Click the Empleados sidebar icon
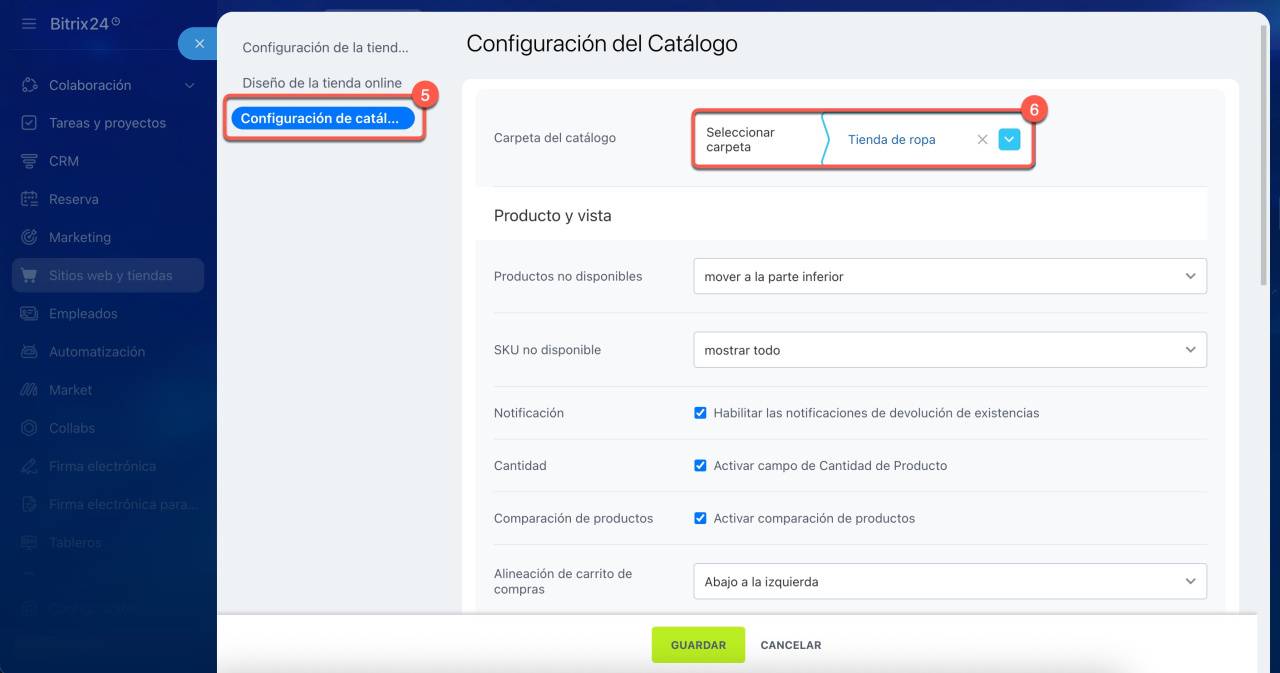Viewport: 1280px width, 673px height. (x=30, y=314)
